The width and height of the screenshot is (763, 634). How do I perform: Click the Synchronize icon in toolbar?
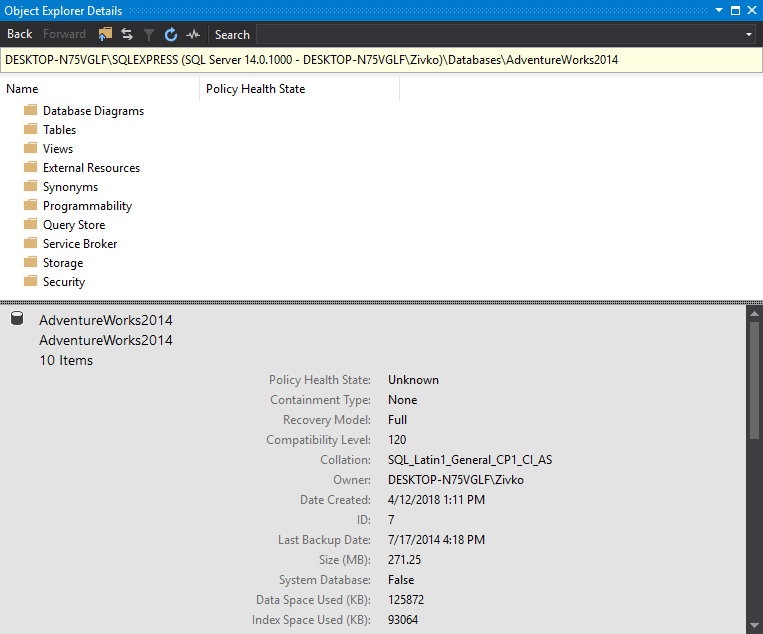(127, 34)
